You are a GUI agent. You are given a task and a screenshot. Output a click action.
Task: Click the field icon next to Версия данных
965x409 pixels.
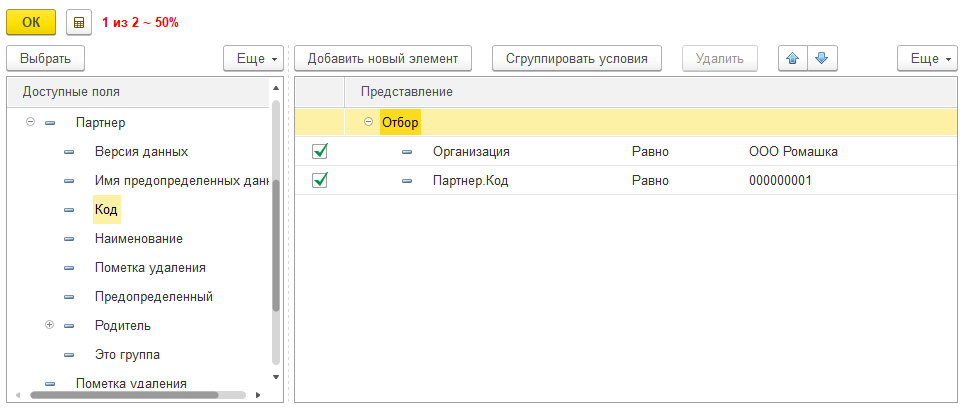pos(69,152)
